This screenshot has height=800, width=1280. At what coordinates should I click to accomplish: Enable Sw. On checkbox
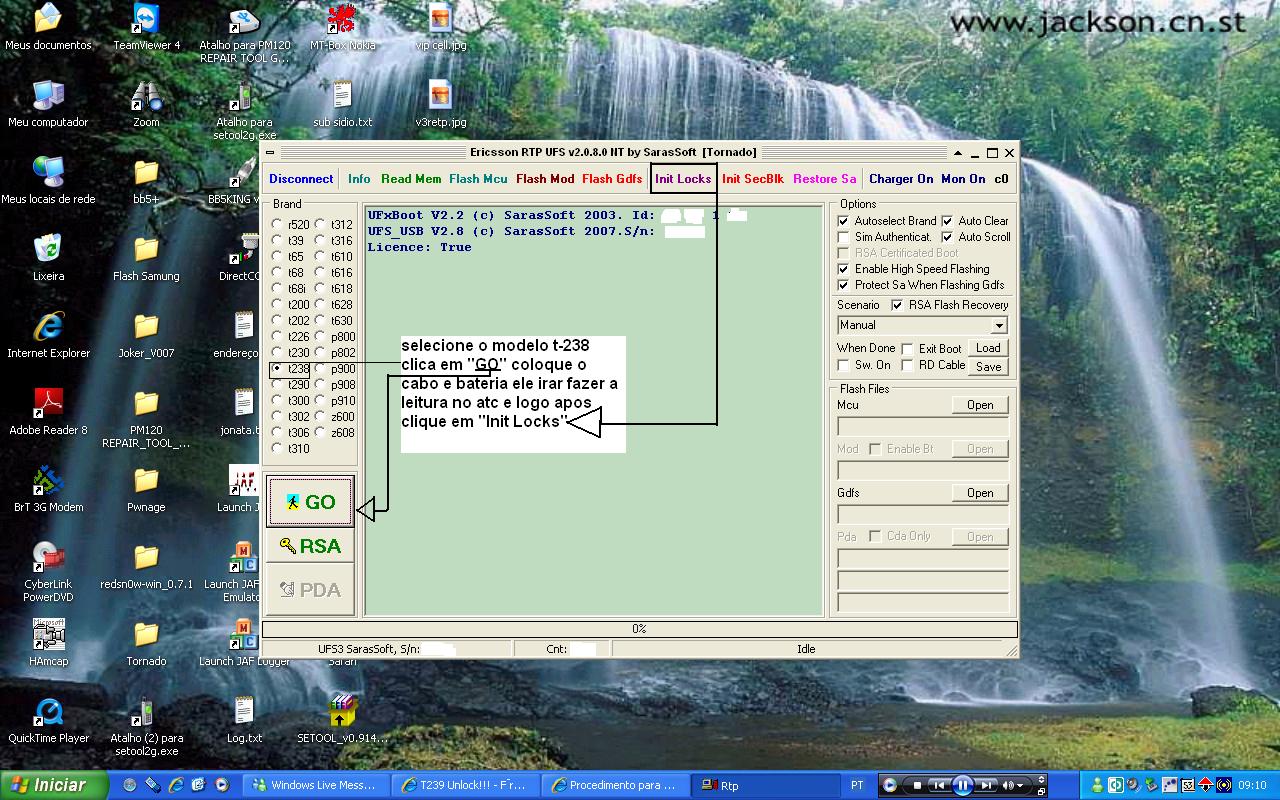843,365
